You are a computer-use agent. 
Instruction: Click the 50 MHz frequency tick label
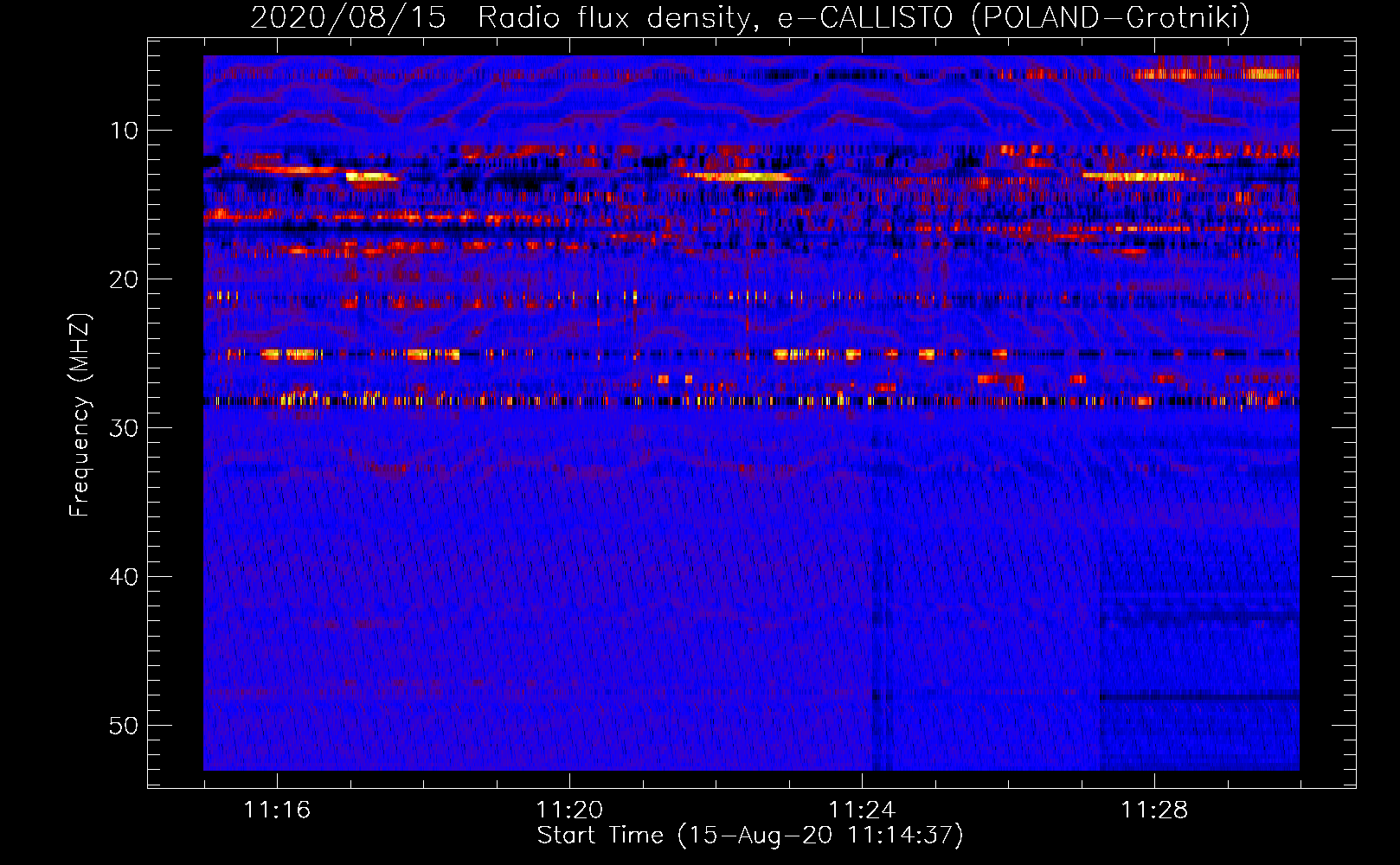click(125, 726)
